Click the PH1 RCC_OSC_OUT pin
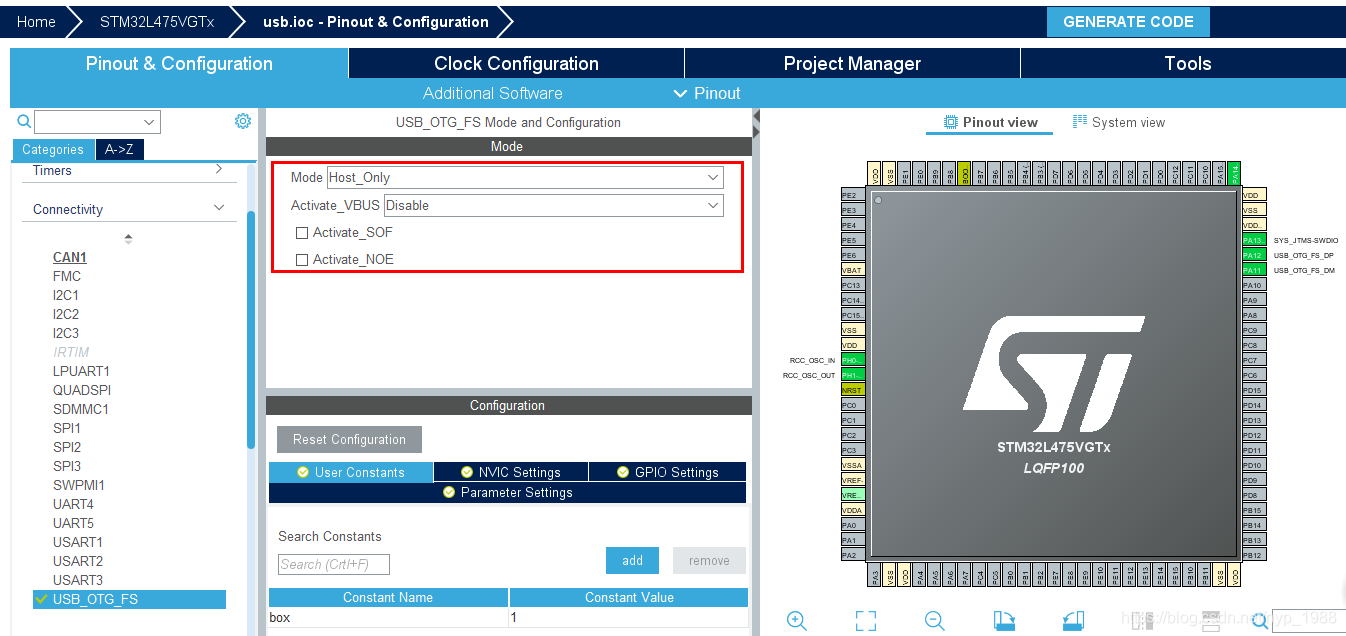The image size is (1346, 636). pyautogui.click(x=852, y=375)
